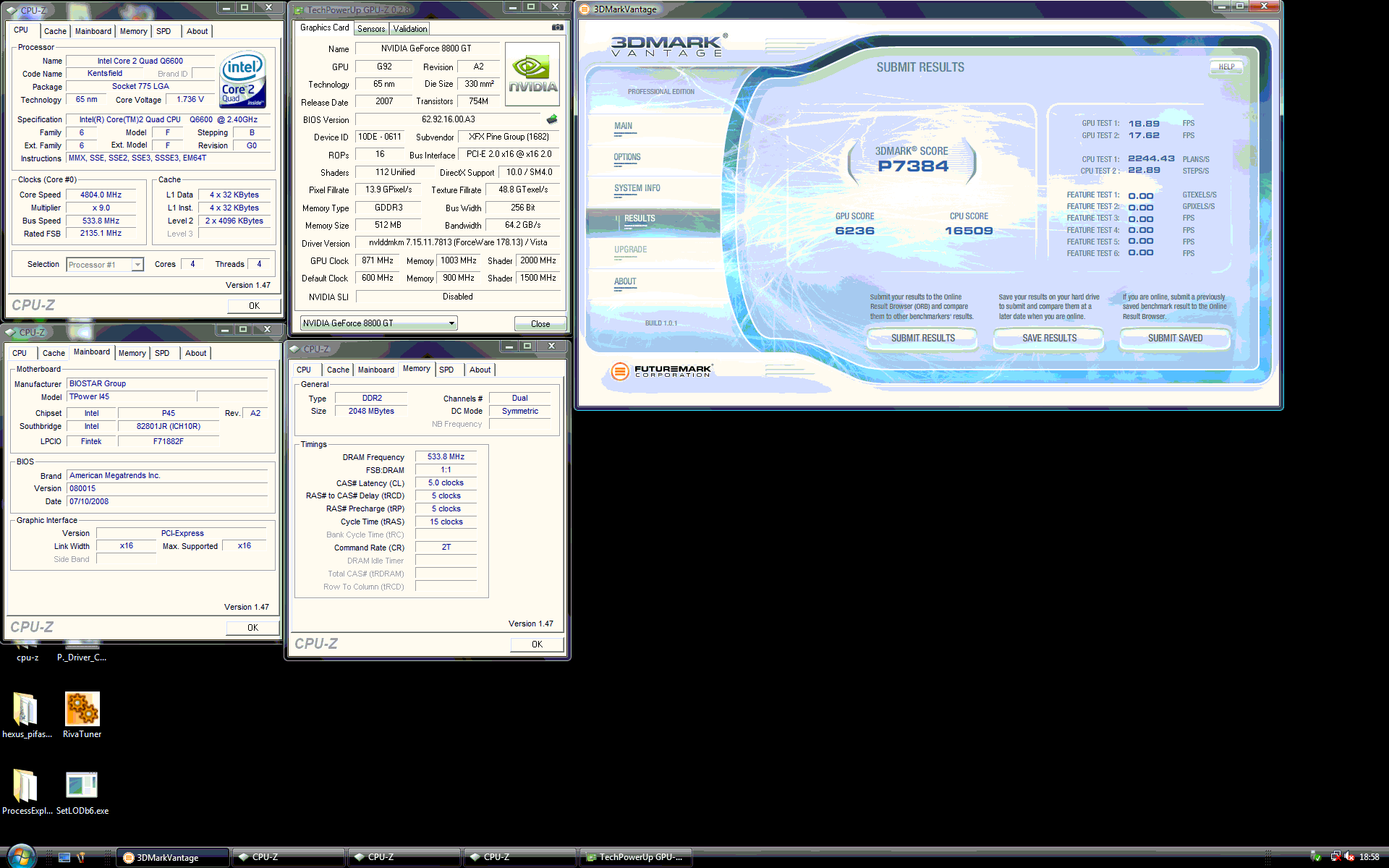Screen dimensions: 1389x868
Task: Click HELP button in 3DMark Vantage
Action: [x=1226, y=67]
